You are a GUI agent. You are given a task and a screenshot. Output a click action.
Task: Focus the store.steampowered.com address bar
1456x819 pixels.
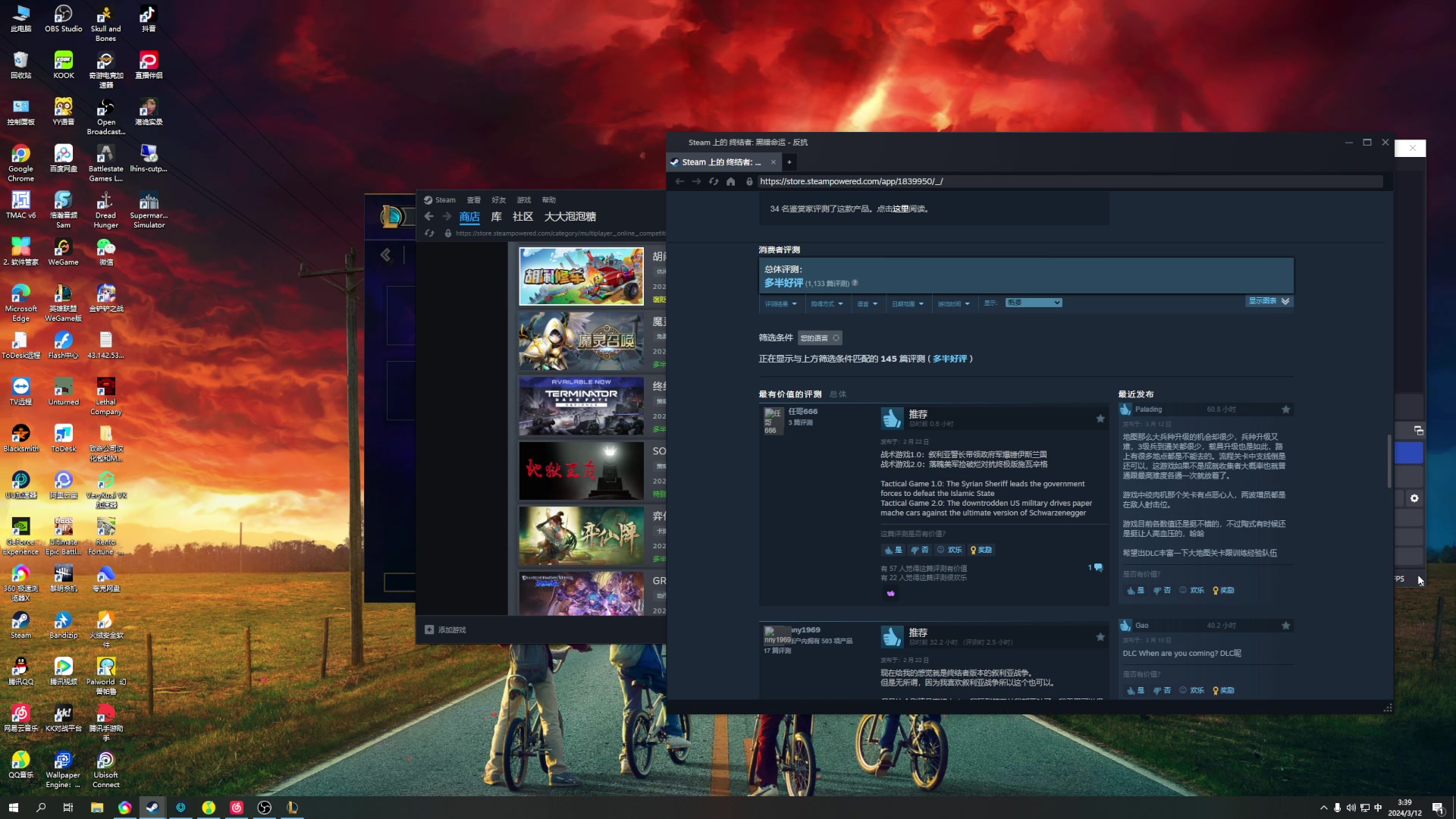[1070, 181]
